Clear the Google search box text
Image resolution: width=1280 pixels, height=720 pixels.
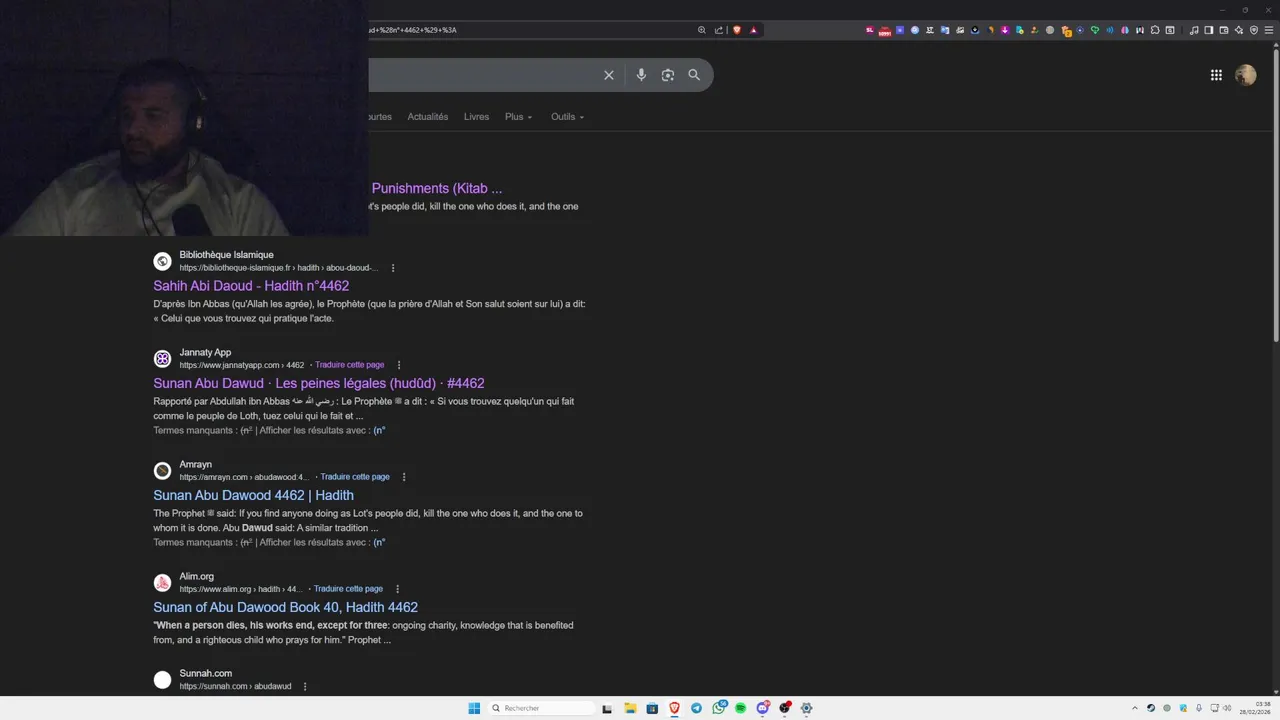coord(608,75)
